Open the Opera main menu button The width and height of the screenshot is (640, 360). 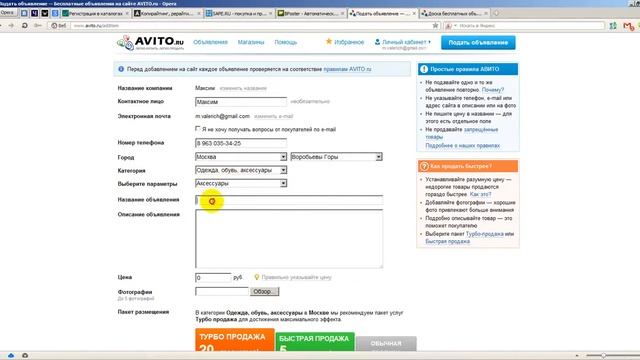pyautogui.click(x=7, y=13)
